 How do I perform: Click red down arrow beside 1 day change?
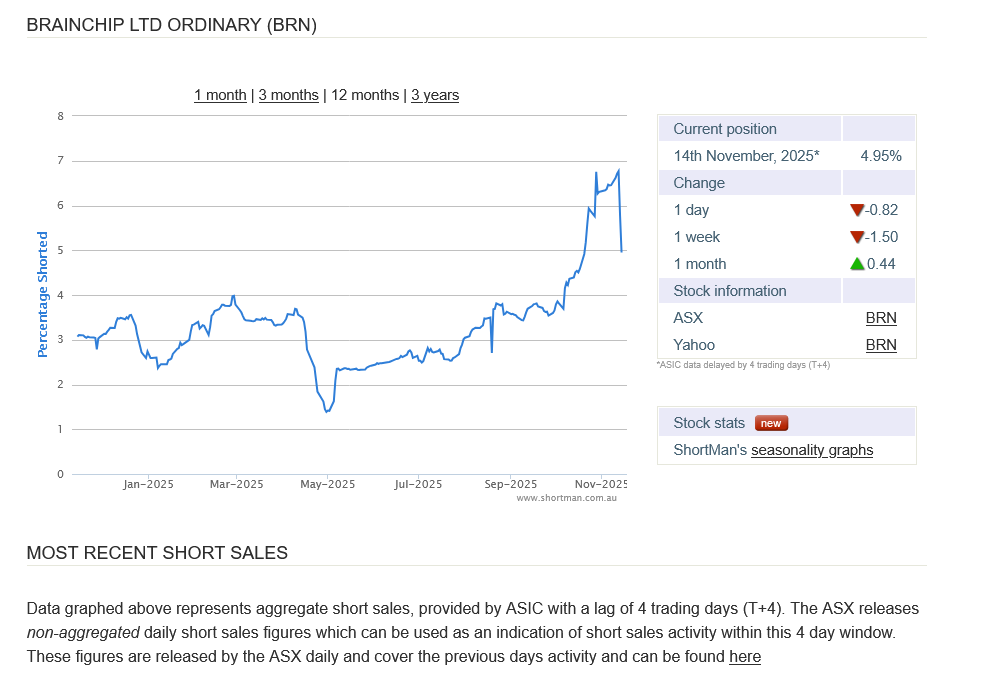pyautogui.click(x=856, y=210)
